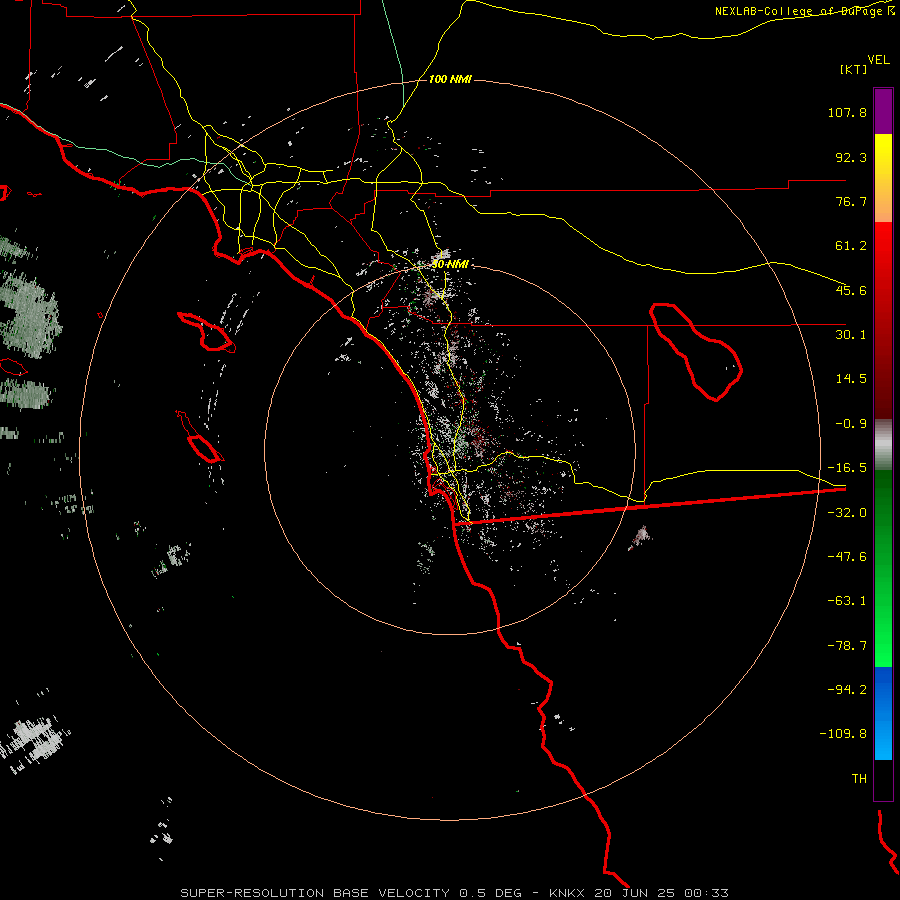
Task: Click the gray near-zero segment of color bar
Action: pos(883,445)
